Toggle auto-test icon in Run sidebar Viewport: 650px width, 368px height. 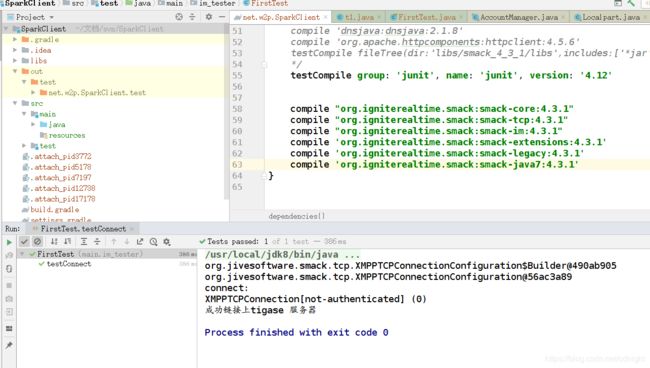[x=9, y=269]
